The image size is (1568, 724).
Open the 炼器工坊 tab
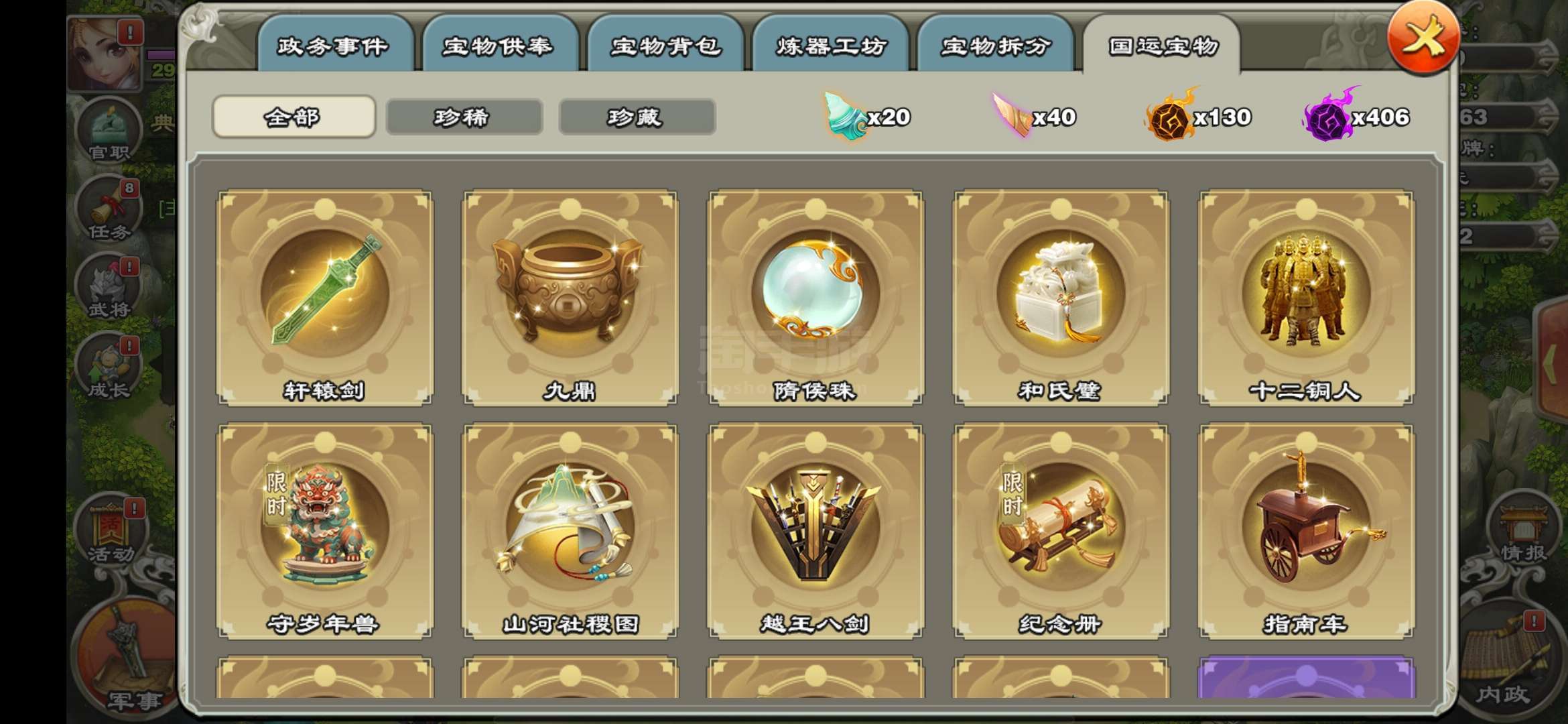831,44
